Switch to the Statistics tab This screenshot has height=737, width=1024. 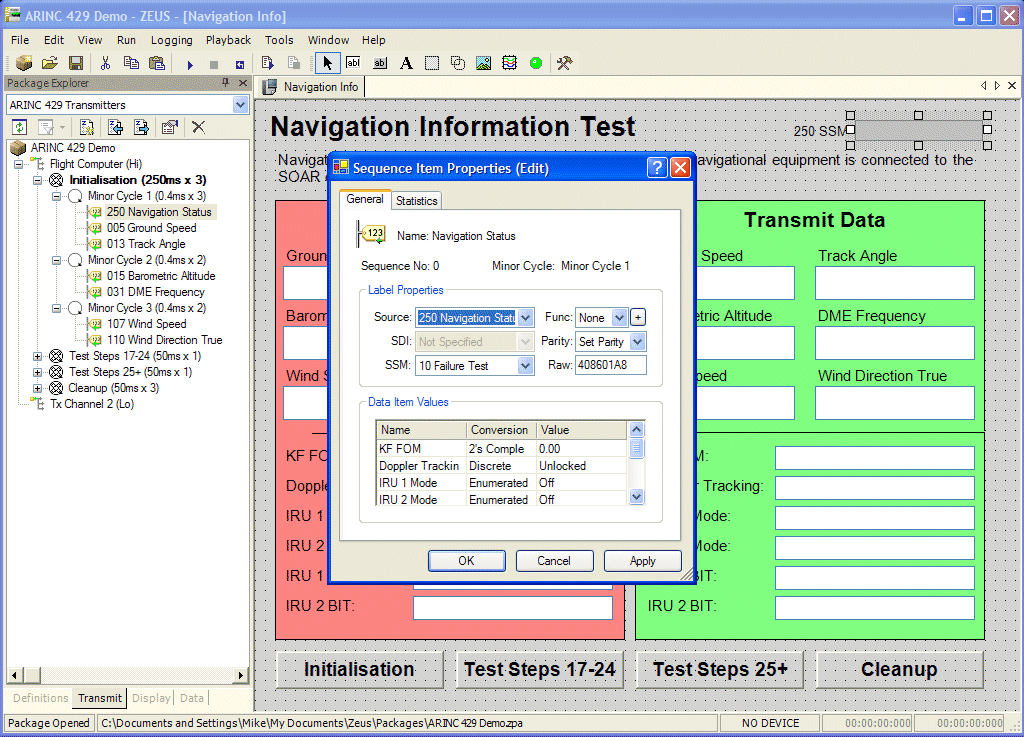[x=417, y=200]
